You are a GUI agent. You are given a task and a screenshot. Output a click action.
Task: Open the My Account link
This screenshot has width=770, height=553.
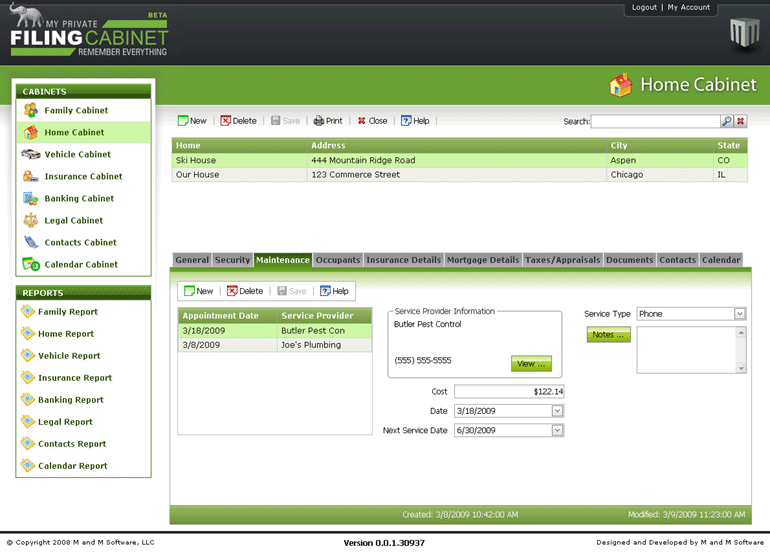688,7
